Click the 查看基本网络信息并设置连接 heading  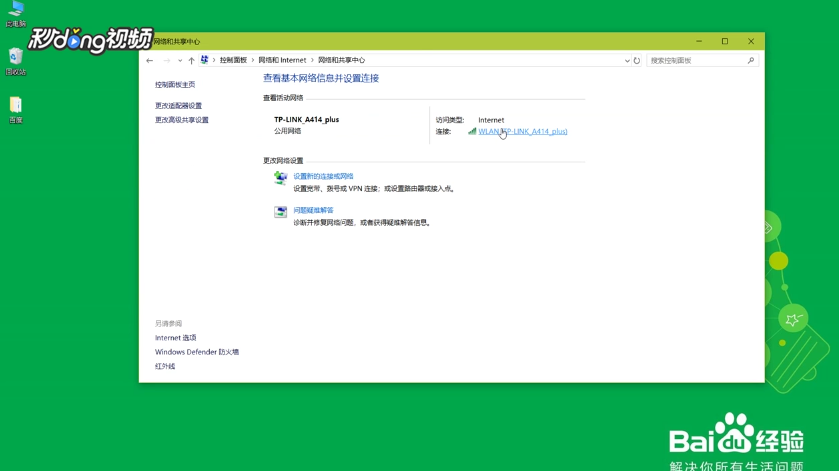click(321, 78)
